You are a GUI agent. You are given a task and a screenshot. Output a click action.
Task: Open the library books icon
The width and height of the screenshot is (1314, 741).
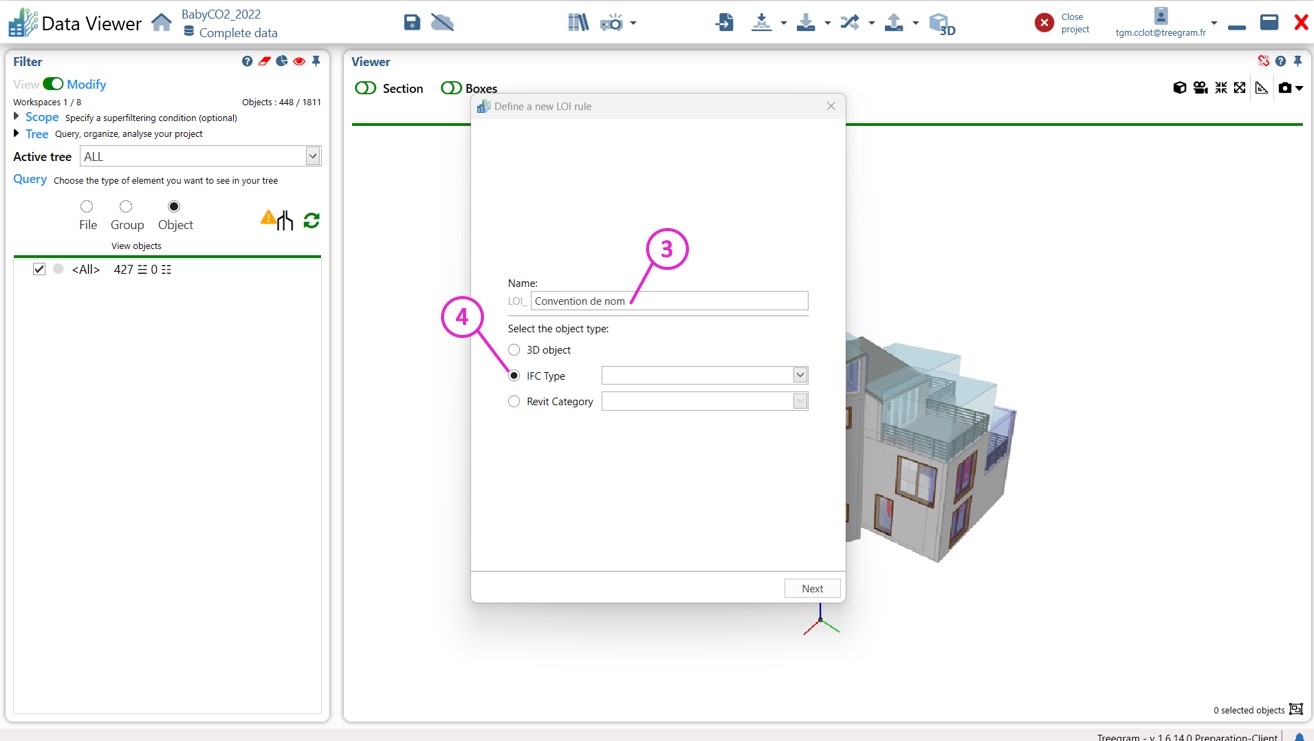pyautogui.click(x=578, y=22)
